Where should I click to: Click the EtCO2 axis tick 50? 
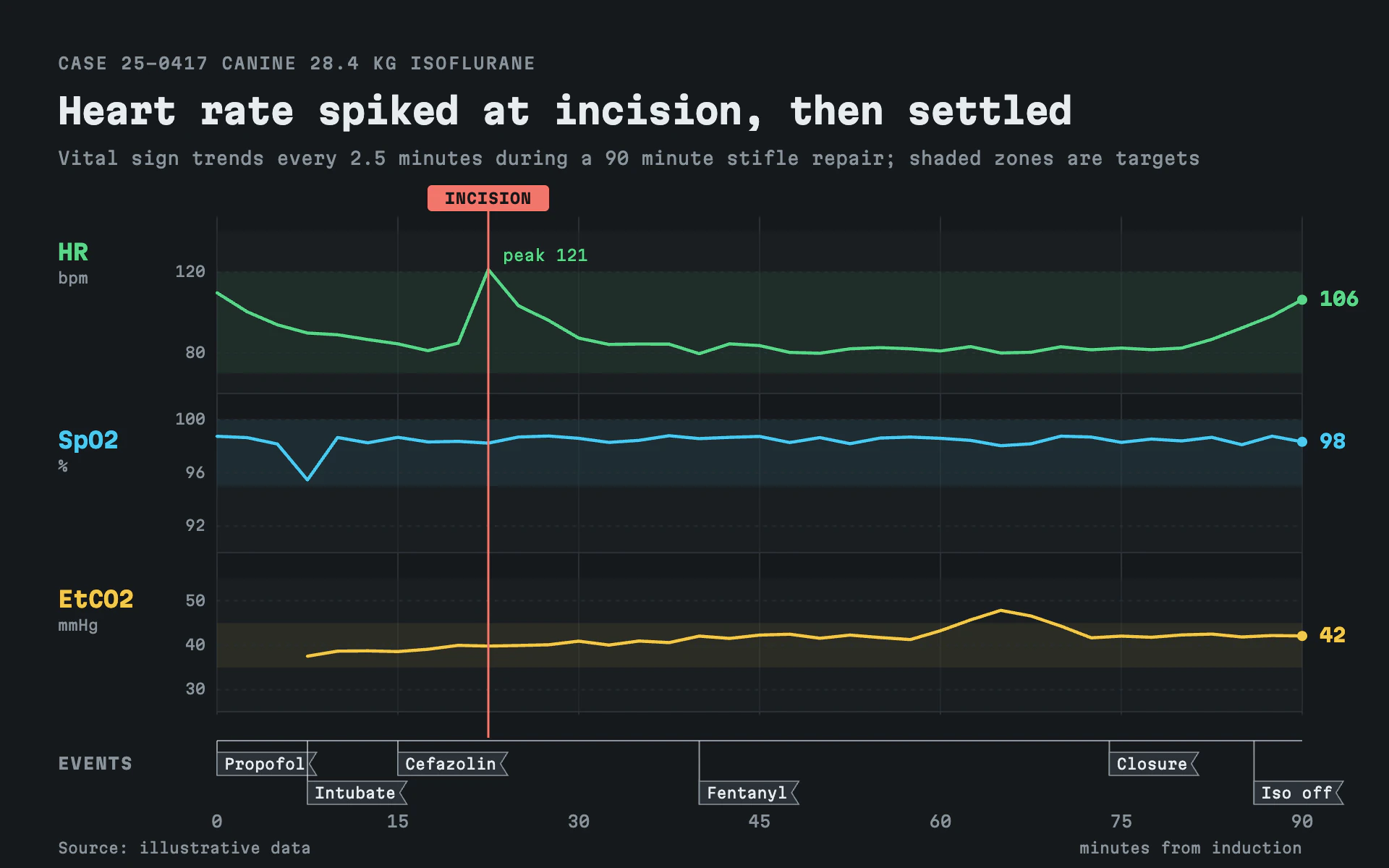click(195, 601)
